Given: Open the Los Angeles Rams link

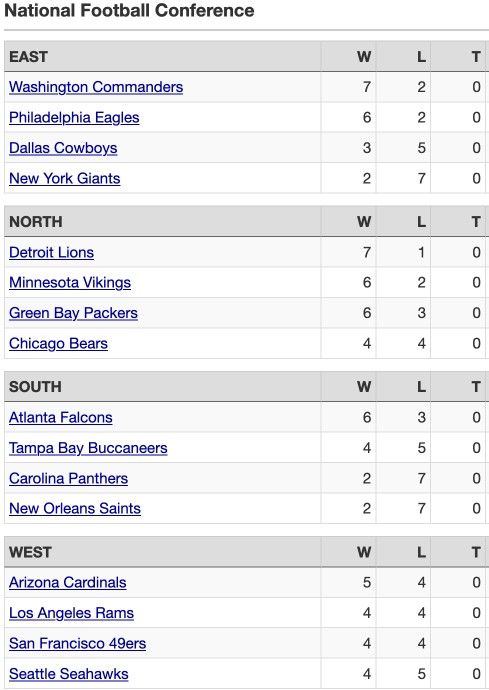Looking at the screenshot, I should tap(71, 613).
